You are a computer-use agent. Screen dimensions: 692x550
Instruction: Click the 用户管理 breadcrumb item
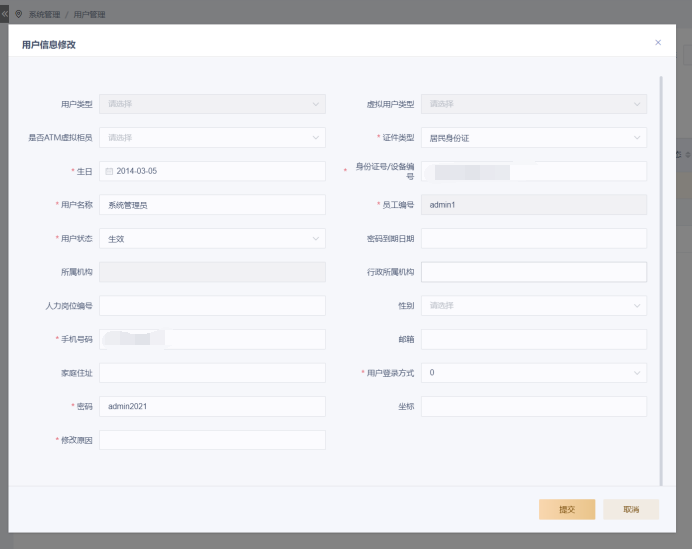click(89, 15)
